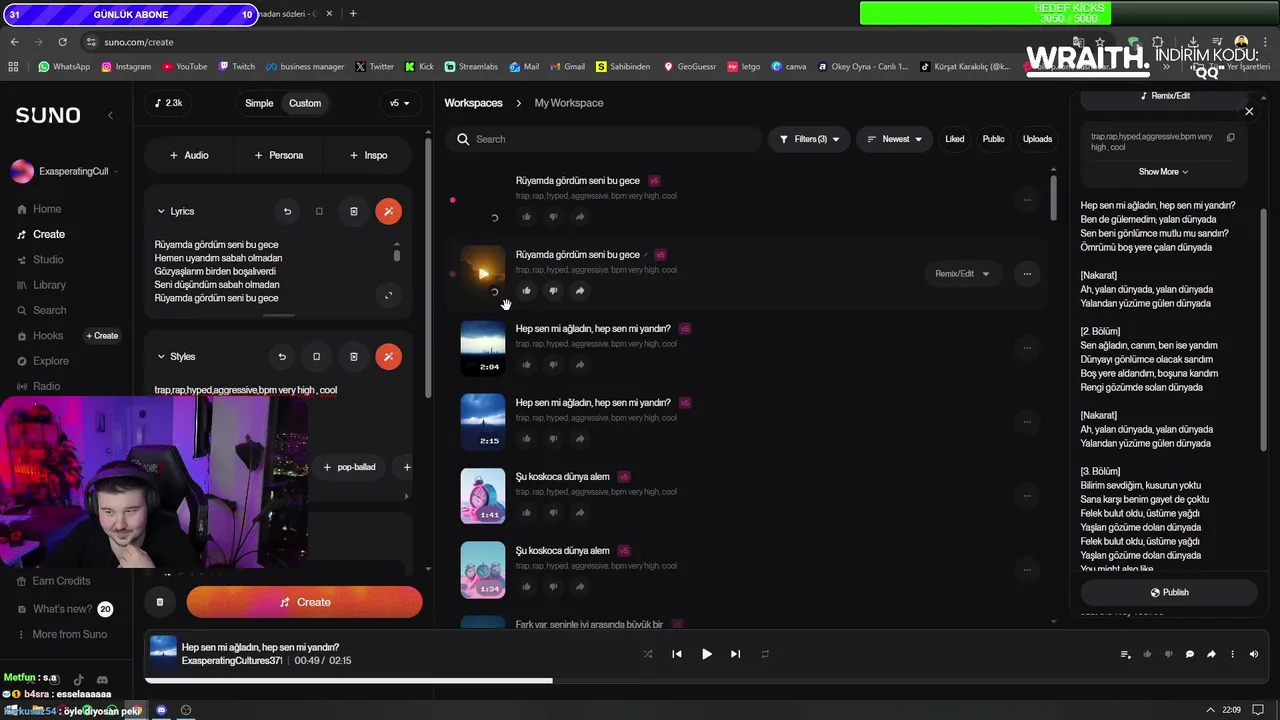The image size is (1280, 720).
Task: Open more options for the 2:04 song
Action: coord(1027,348)
